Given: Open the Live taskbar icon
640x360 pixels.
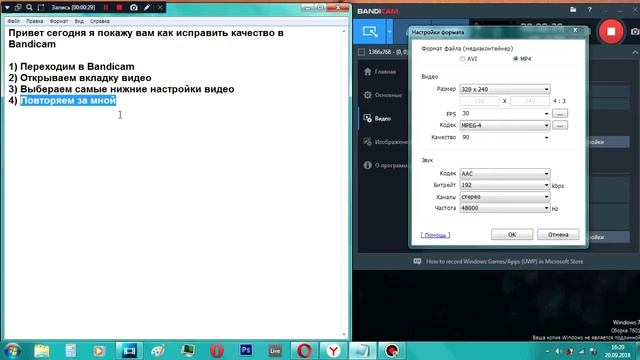Looking at the screenshot, I should click(275, 351).
